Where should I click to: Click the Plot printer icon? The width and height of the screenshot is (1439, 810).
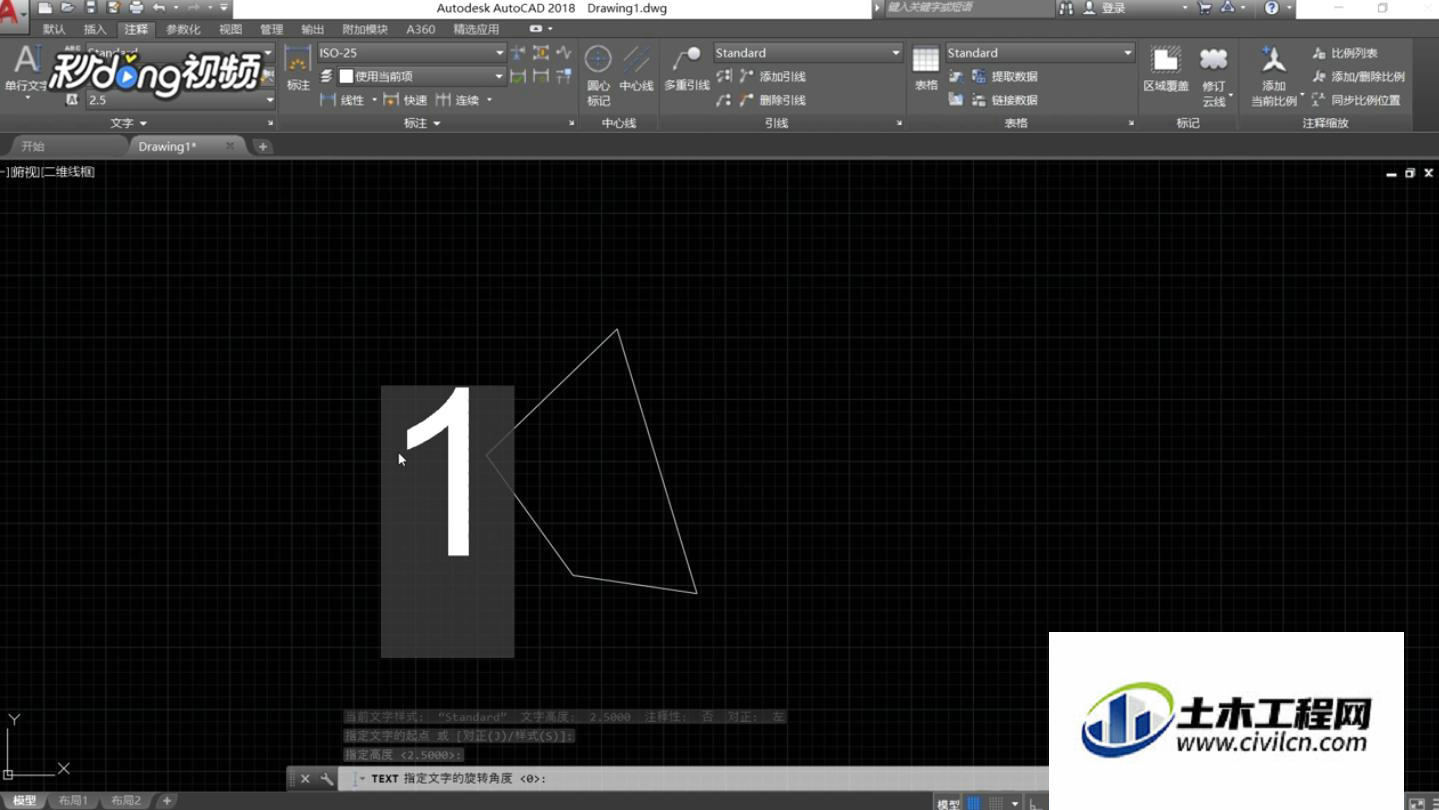coord(136,8)
